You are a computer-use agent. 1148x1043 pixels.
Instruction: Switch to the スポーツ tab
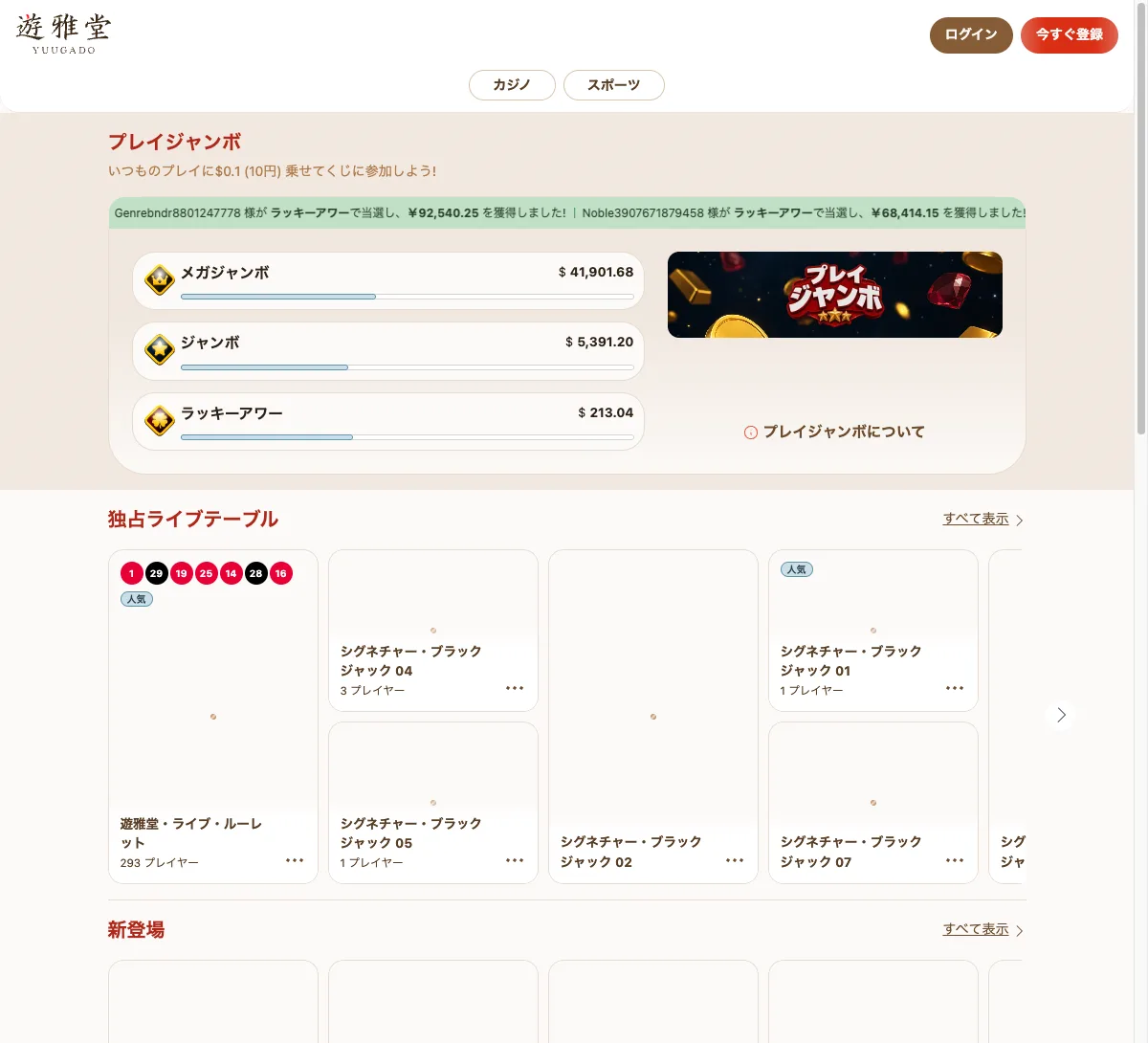pos(614,85)
